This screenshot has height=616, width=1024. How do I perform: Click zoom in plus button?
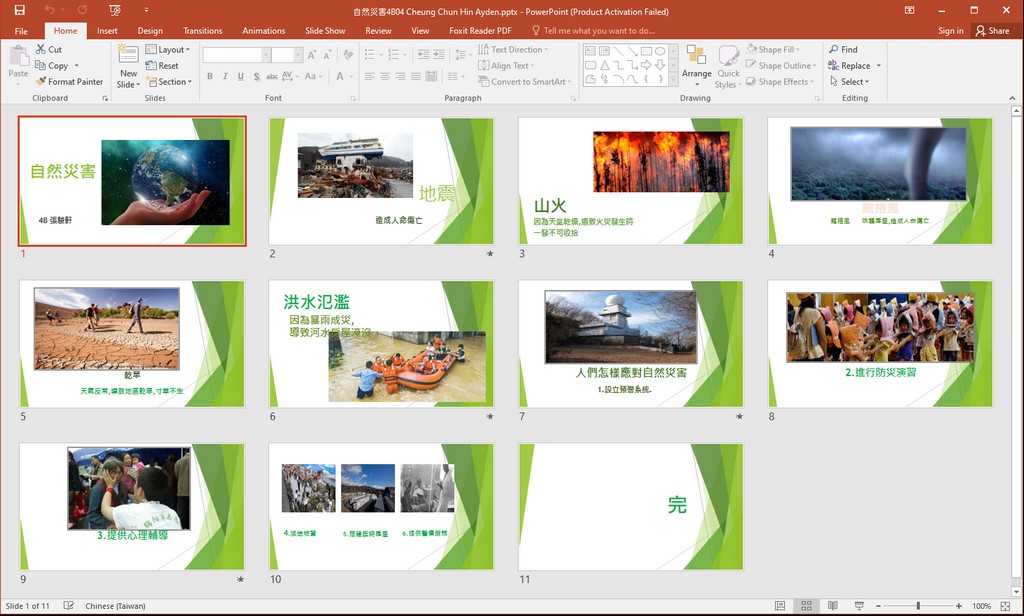click(958, 606)
